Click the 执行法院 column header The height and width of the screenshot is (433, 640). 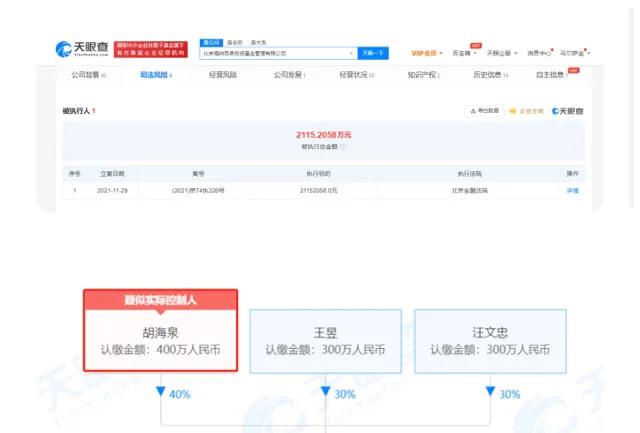click(469, 173)
